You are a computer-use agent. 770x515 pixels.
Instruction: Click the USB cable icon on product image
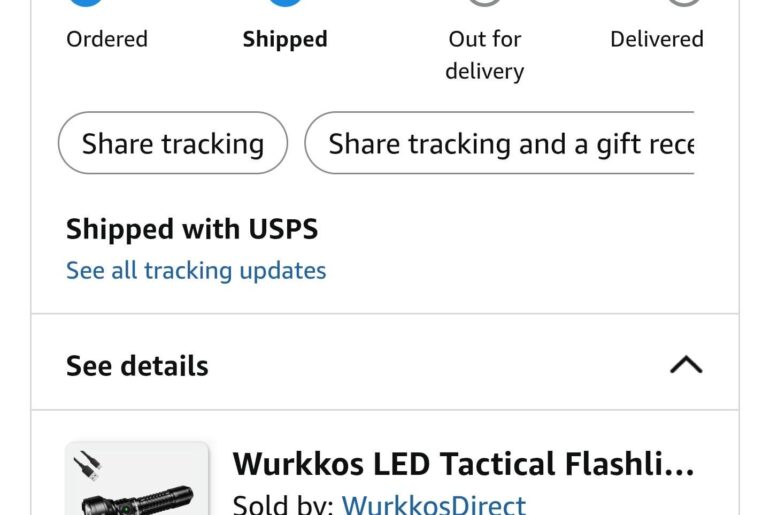pyautogui.click(x=89, y=465)
